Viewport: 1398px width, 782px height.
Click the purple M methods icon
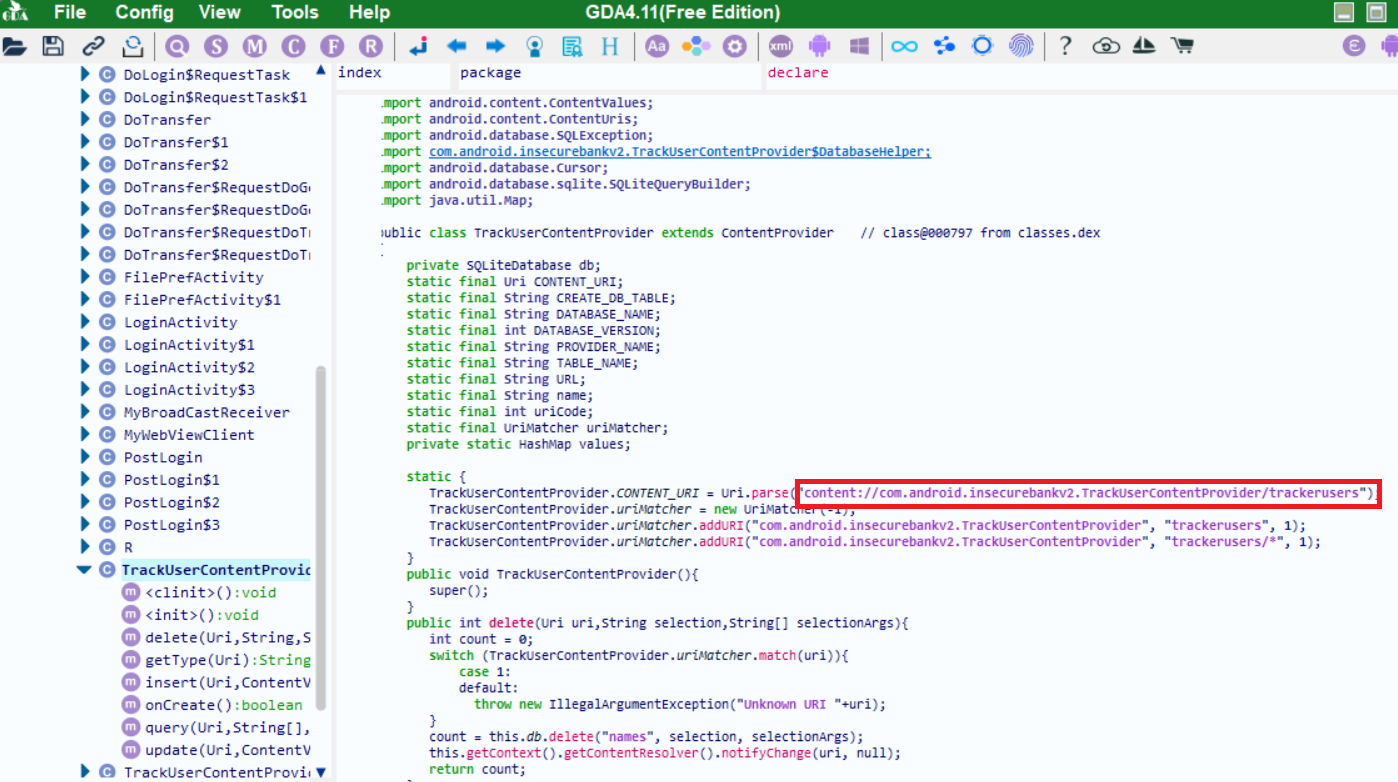pos(255,46)
